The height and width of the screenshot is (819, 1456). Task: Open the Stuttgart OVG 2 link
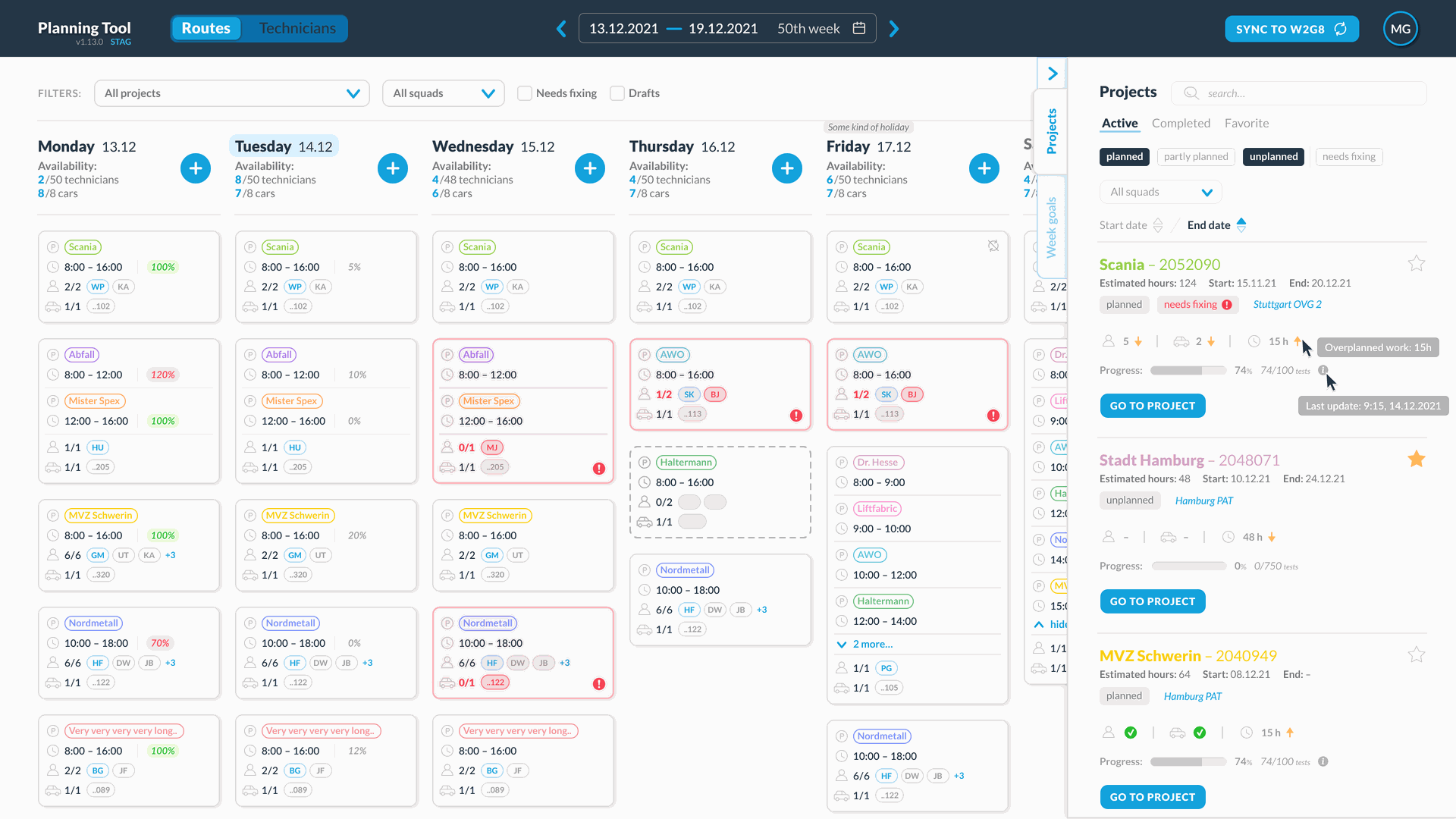point(1287,304)
